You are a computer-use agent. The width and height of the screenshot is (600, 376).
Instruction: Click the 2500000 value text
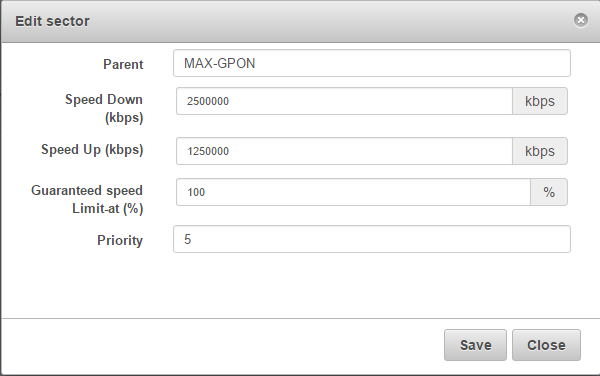coord(208,101)
